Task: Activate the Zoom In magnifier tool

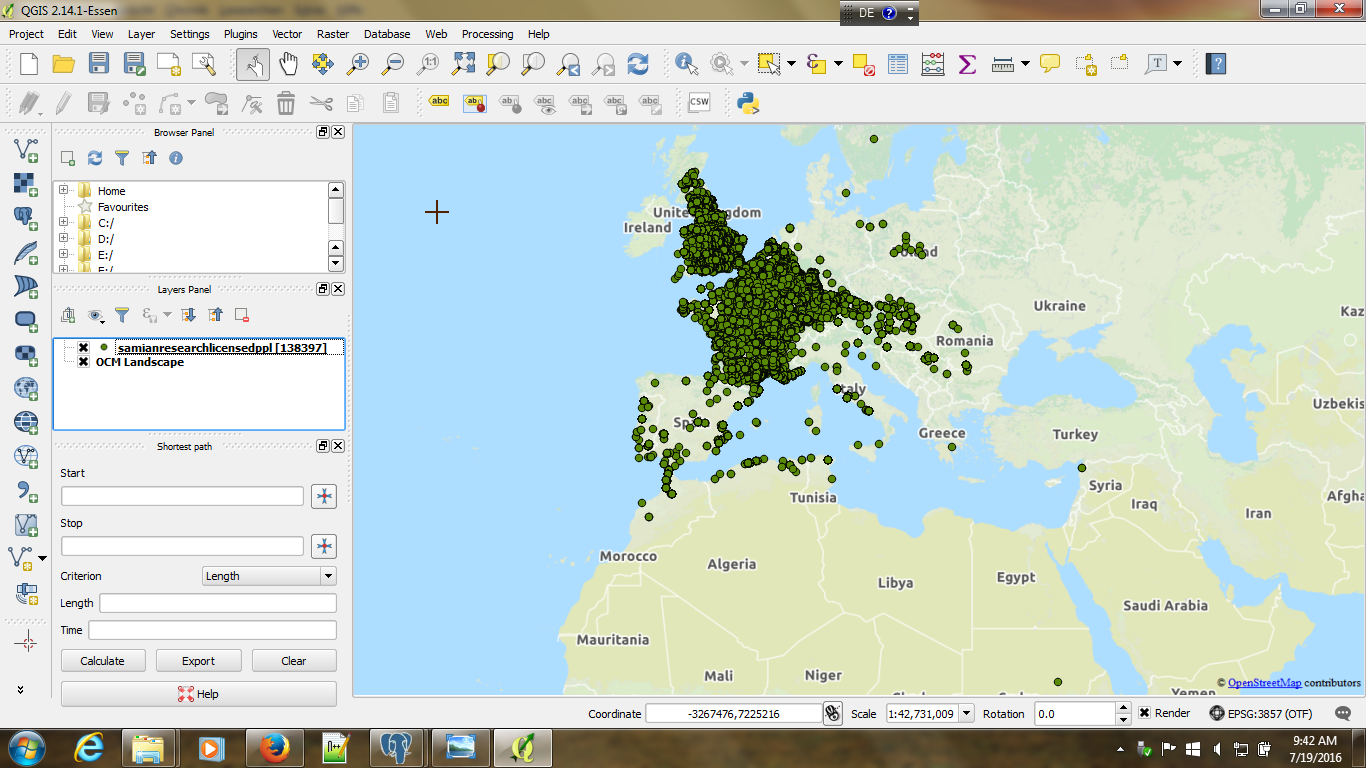Action: pyautogui.click(x=357, y=64)
